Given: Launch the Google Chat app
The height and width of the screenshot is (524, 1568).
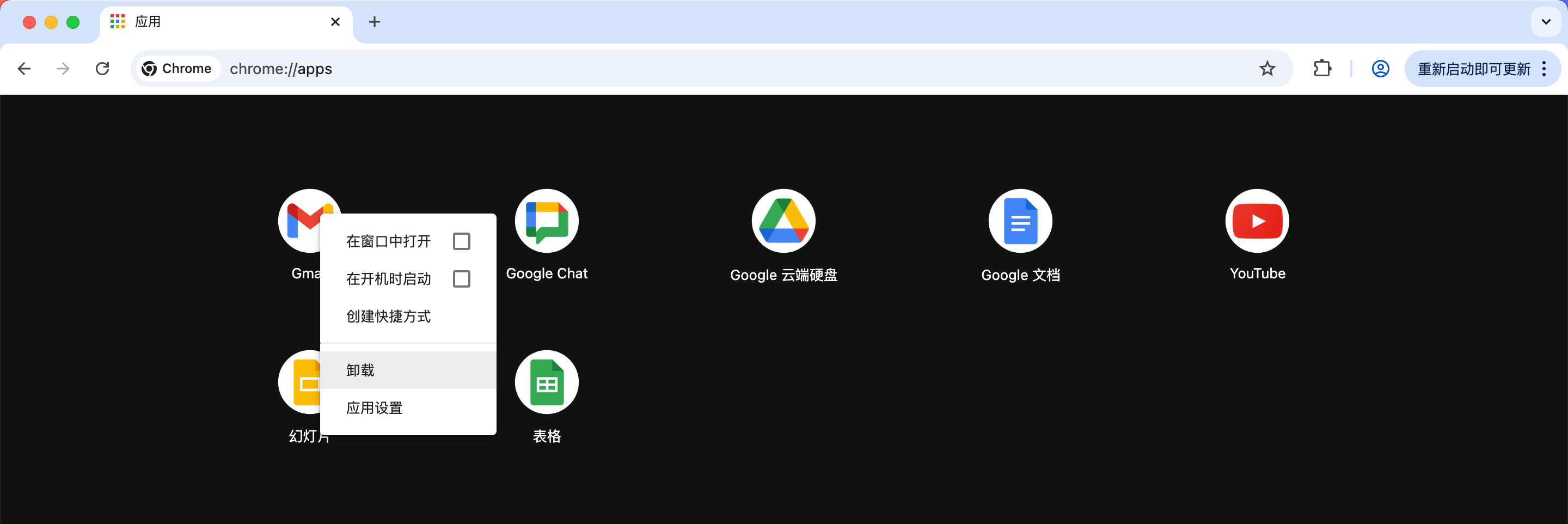Looking at the screenshot, I should (547, 221).
